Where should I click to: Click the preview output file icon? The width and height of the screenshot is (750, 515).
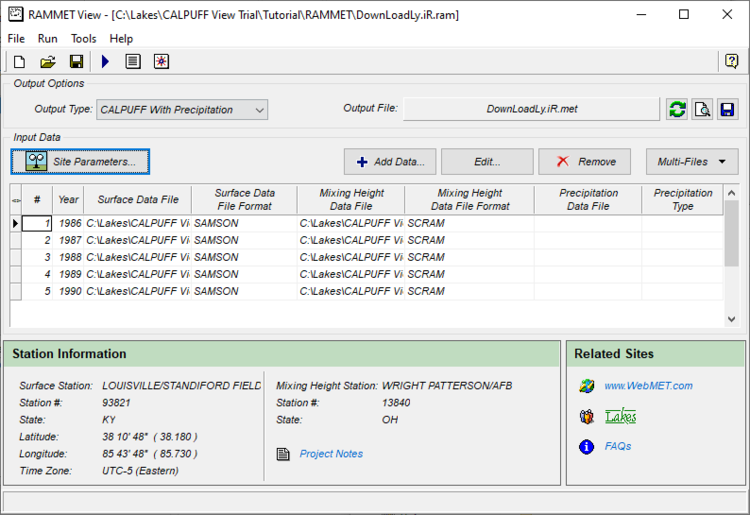coord(703,110)
